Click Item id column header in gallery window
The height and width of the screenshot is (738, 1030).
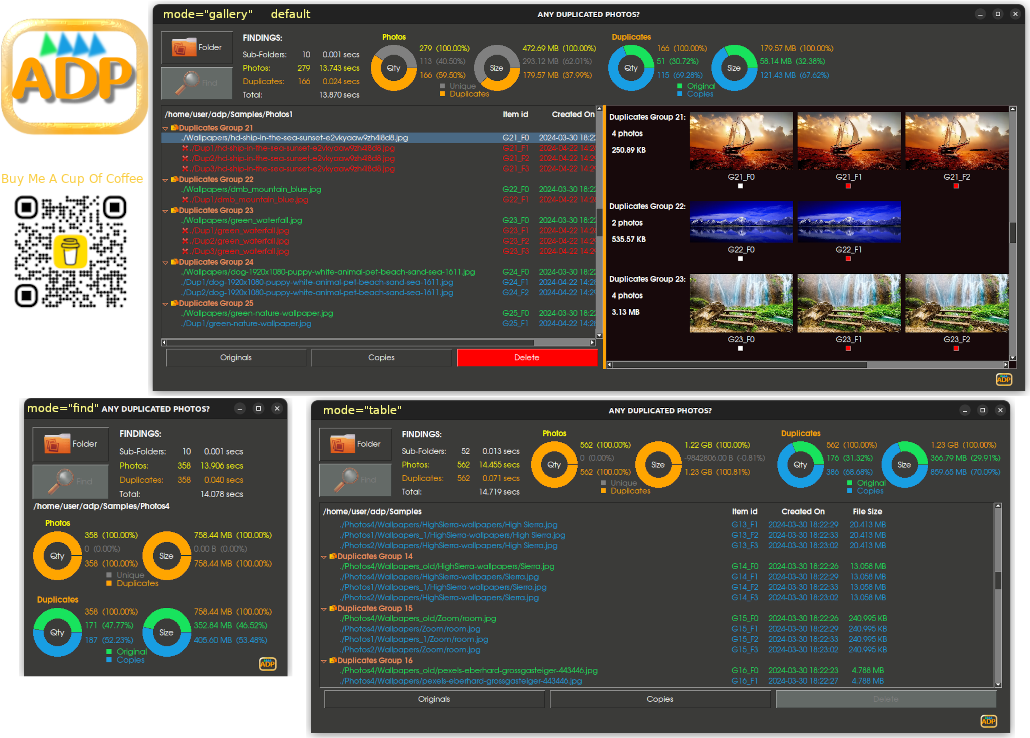[515, 114]
